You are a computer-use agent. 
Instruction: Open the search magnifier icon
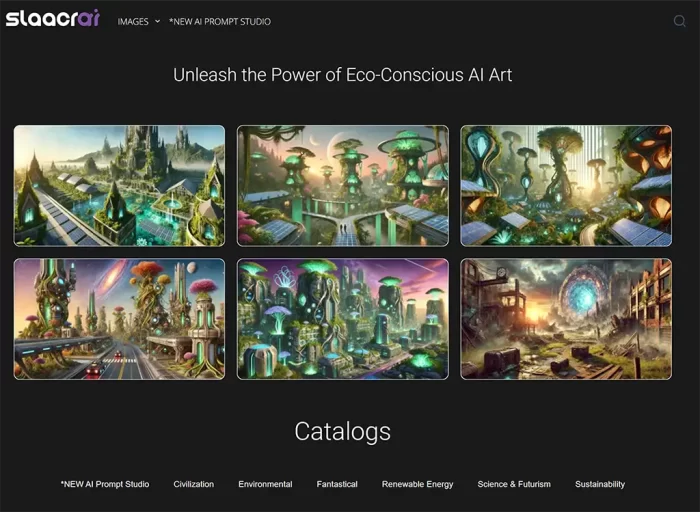tap(680, 21)
